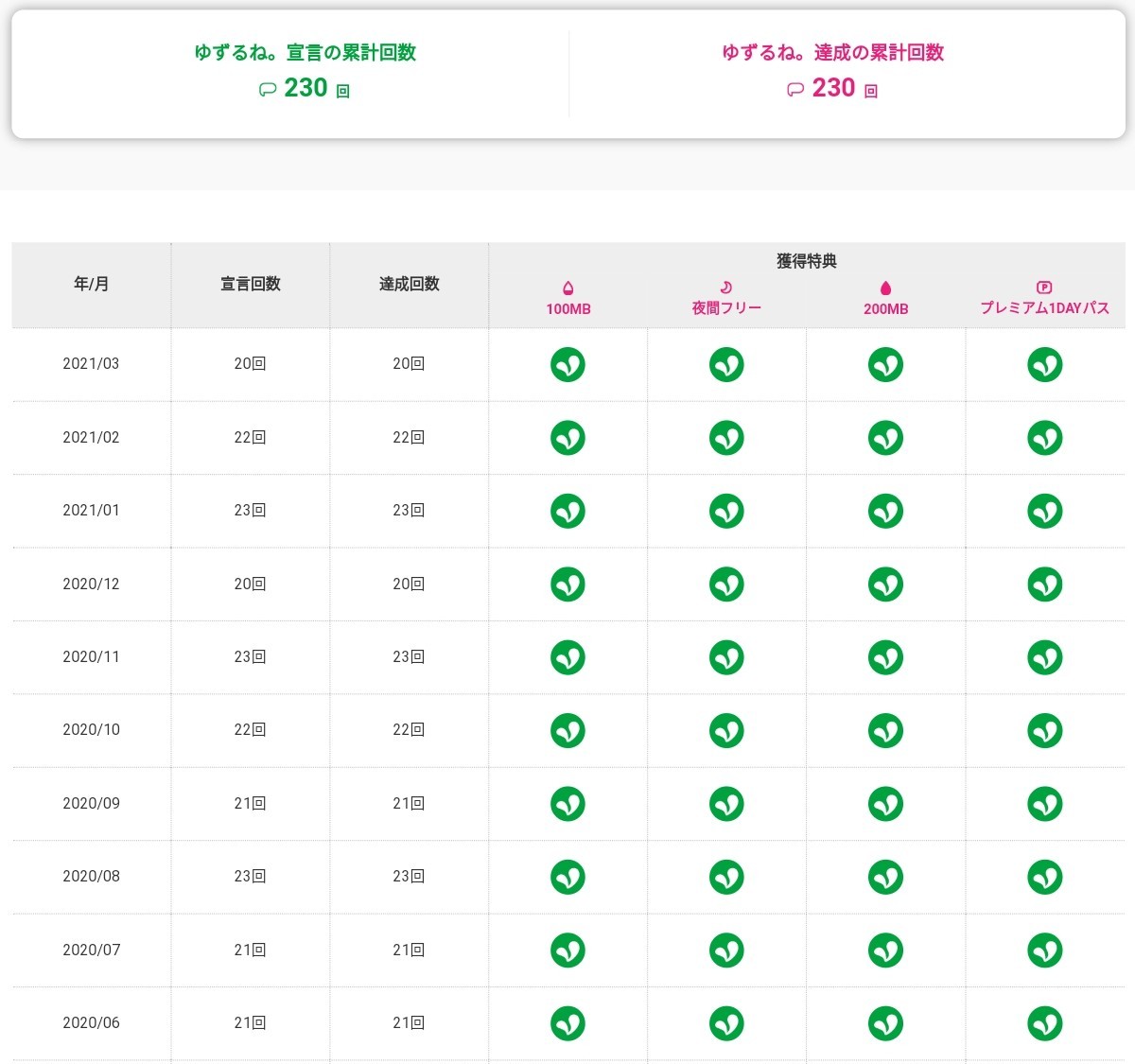Click the 獲得特典 header label

click(806, 261)
